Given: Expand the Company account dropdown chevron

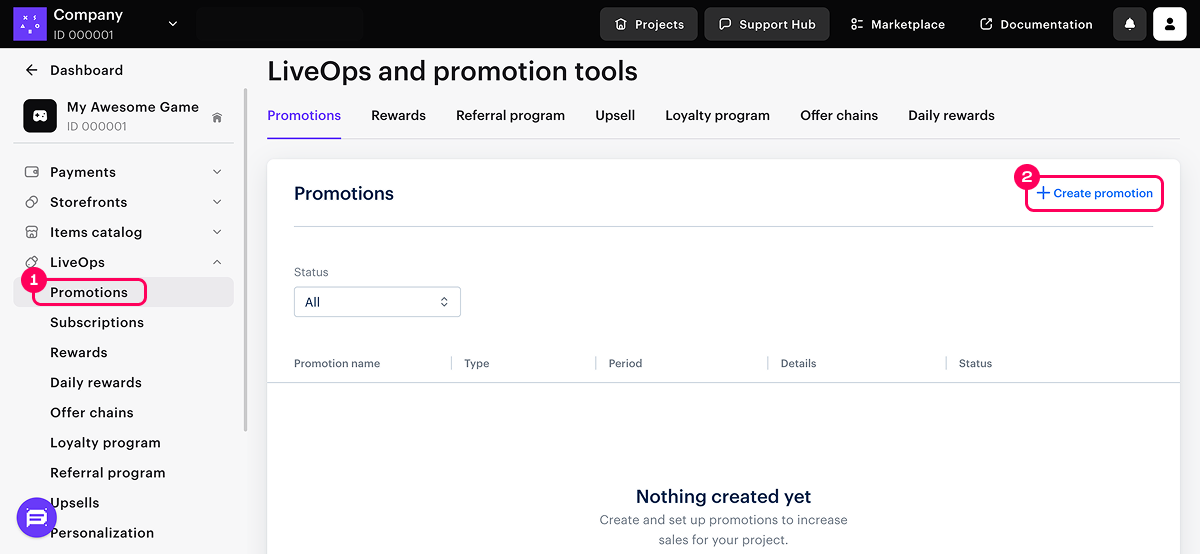Looking at the screenshot, I should click(173, 24).
